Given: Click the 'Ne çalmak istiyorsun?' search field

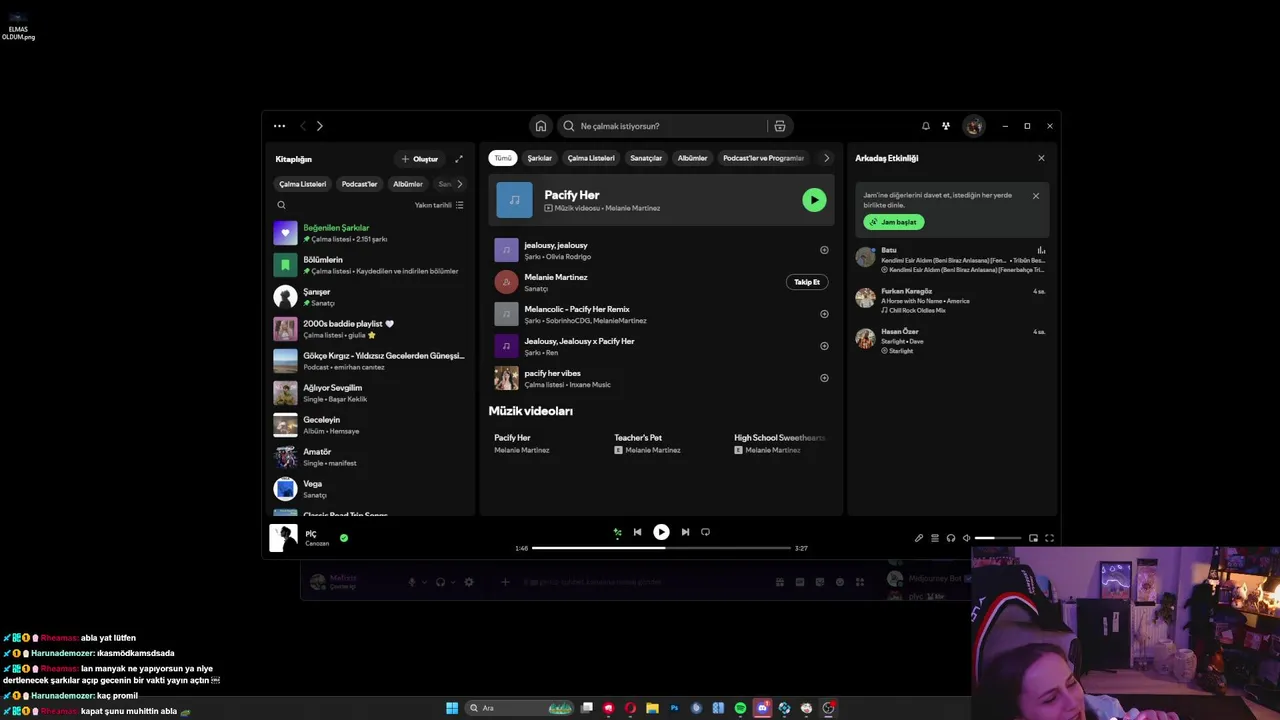Looking at the screenshot, I should pyautogui.click(x=662, y=126).
